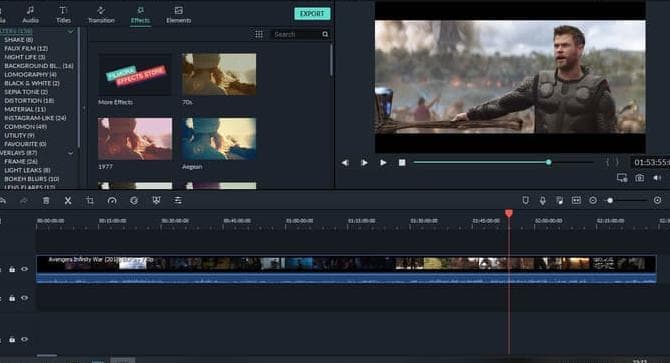Screen dimensions: 670x363
Task: Toggle the lock on the lowest timeline track
Action: click(x=12, y=340)
